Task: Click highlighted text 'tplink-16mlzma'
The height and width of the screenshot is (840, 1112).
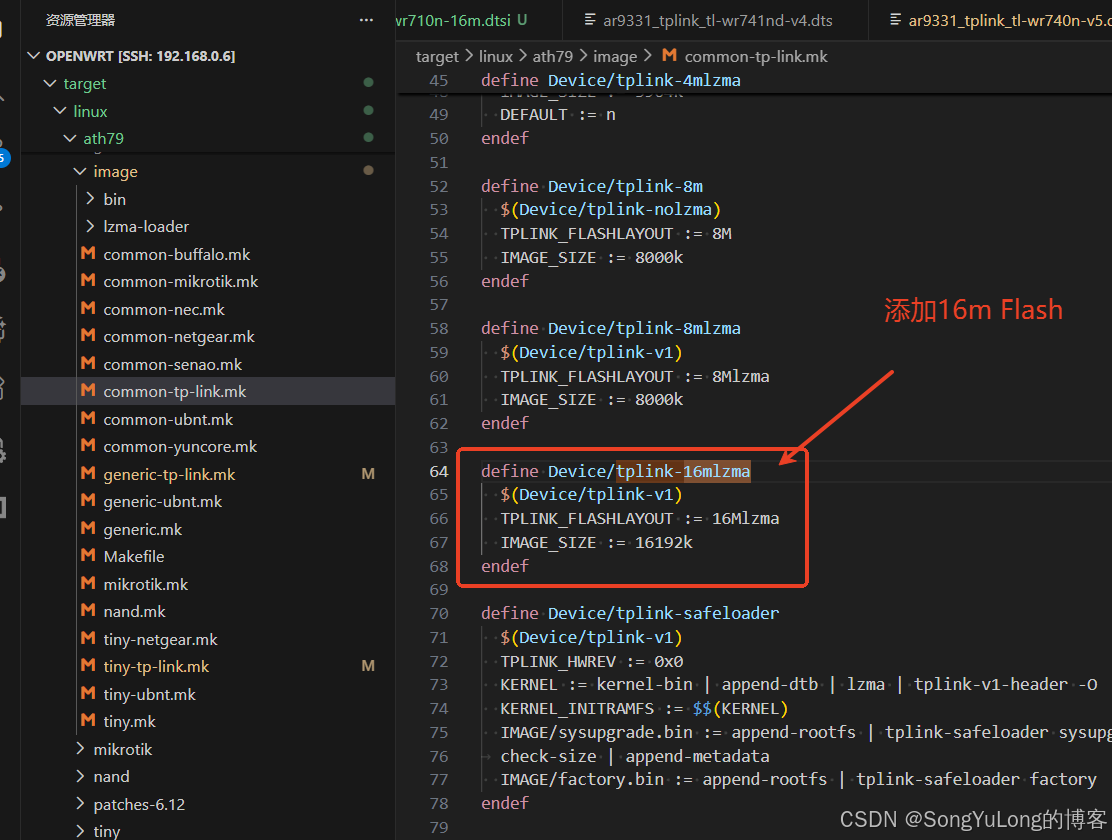Action: point(683,471)
